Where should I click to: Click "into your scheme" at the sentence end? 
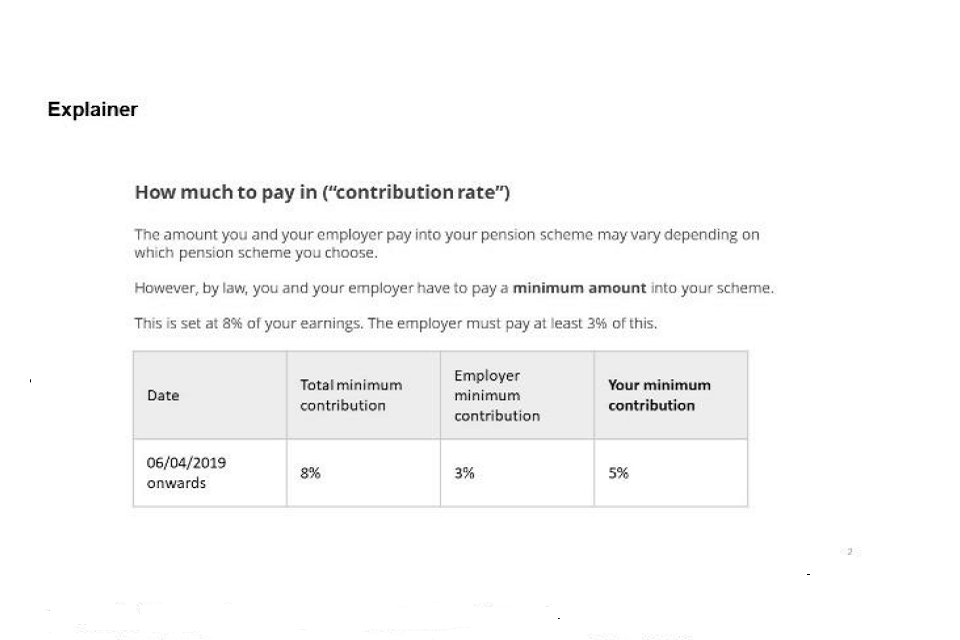[712, 288]
